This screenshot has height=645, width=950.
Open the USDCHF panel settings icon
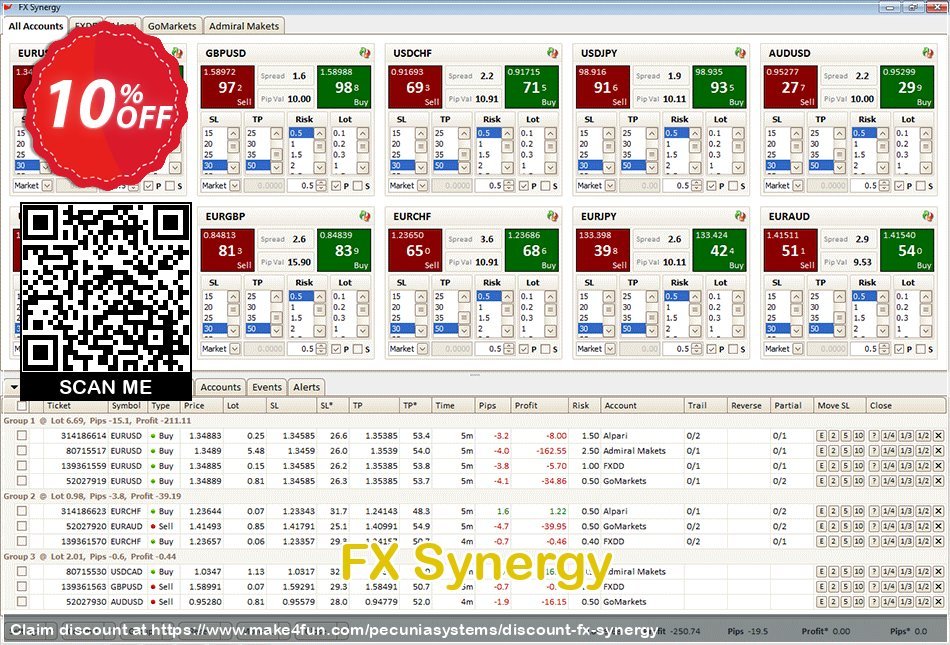[553, 53]
